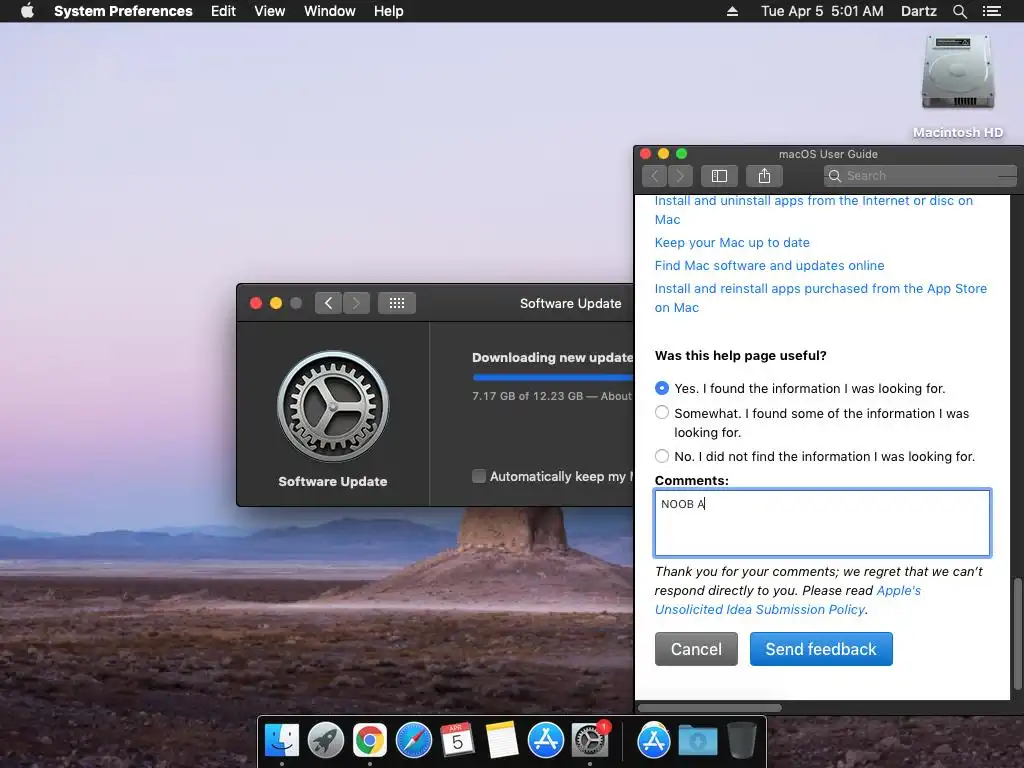Click 'Was this help page useful?' heading

(741, 355)
